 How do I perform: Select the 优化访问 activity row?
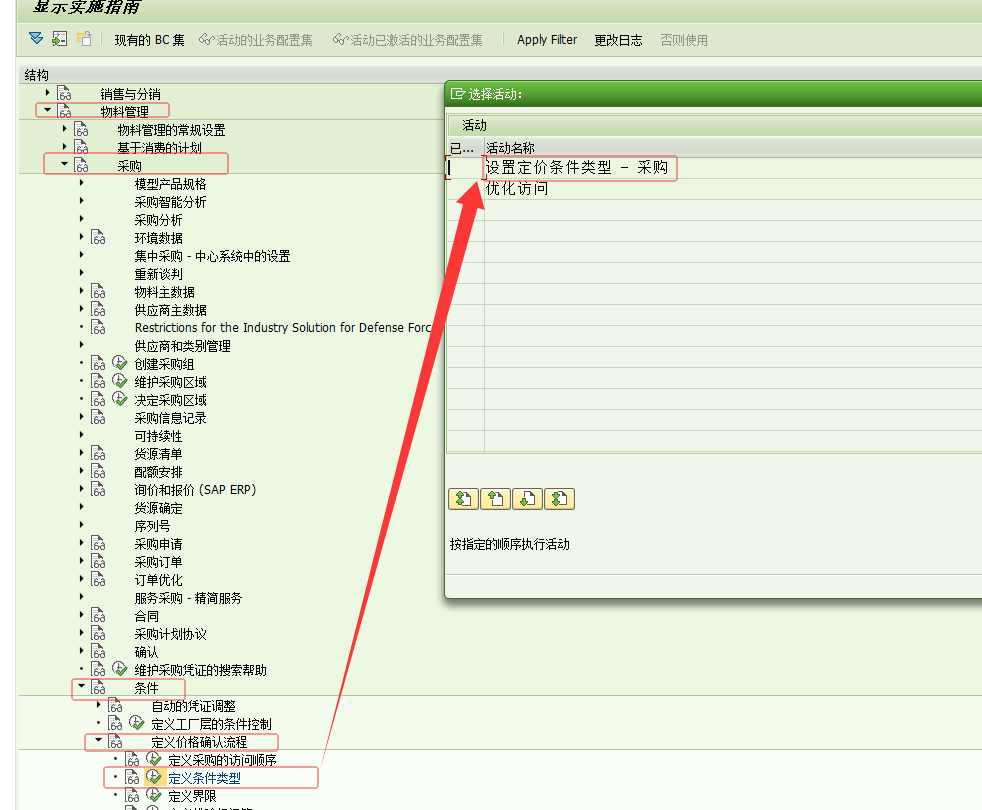[517, 188]
